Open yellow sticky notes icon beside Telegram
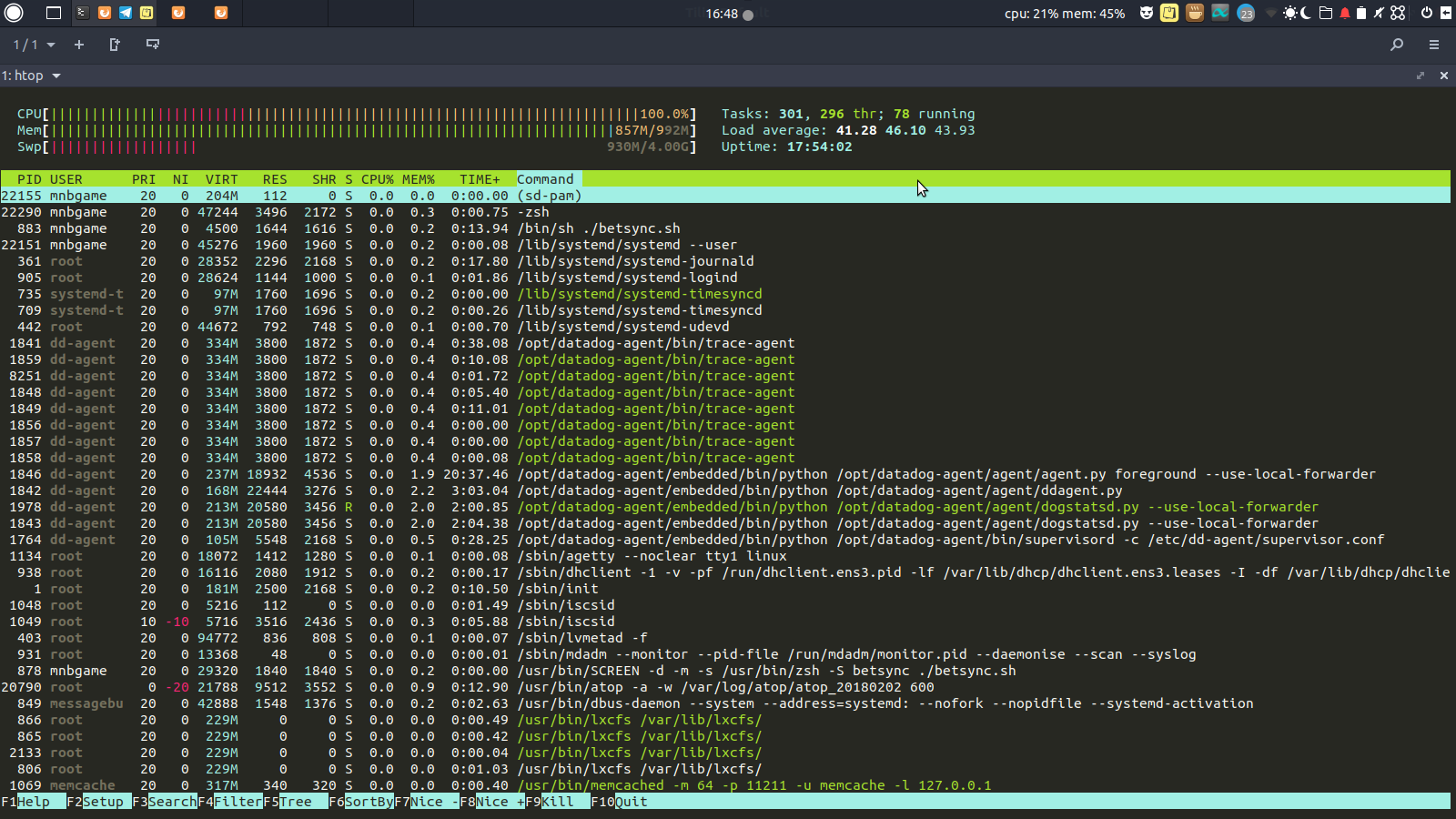Viewport: 1456px width, 819px height. coord(147,13)
